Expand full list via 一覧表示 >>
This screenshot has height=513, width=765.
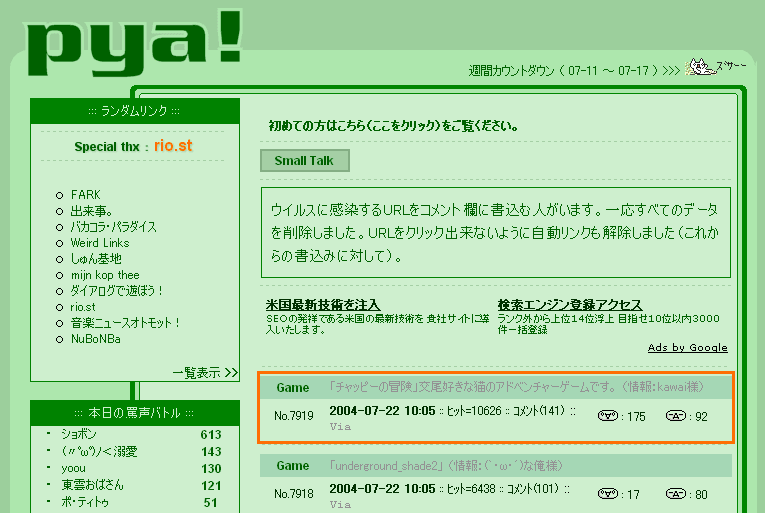pos(204,372)
